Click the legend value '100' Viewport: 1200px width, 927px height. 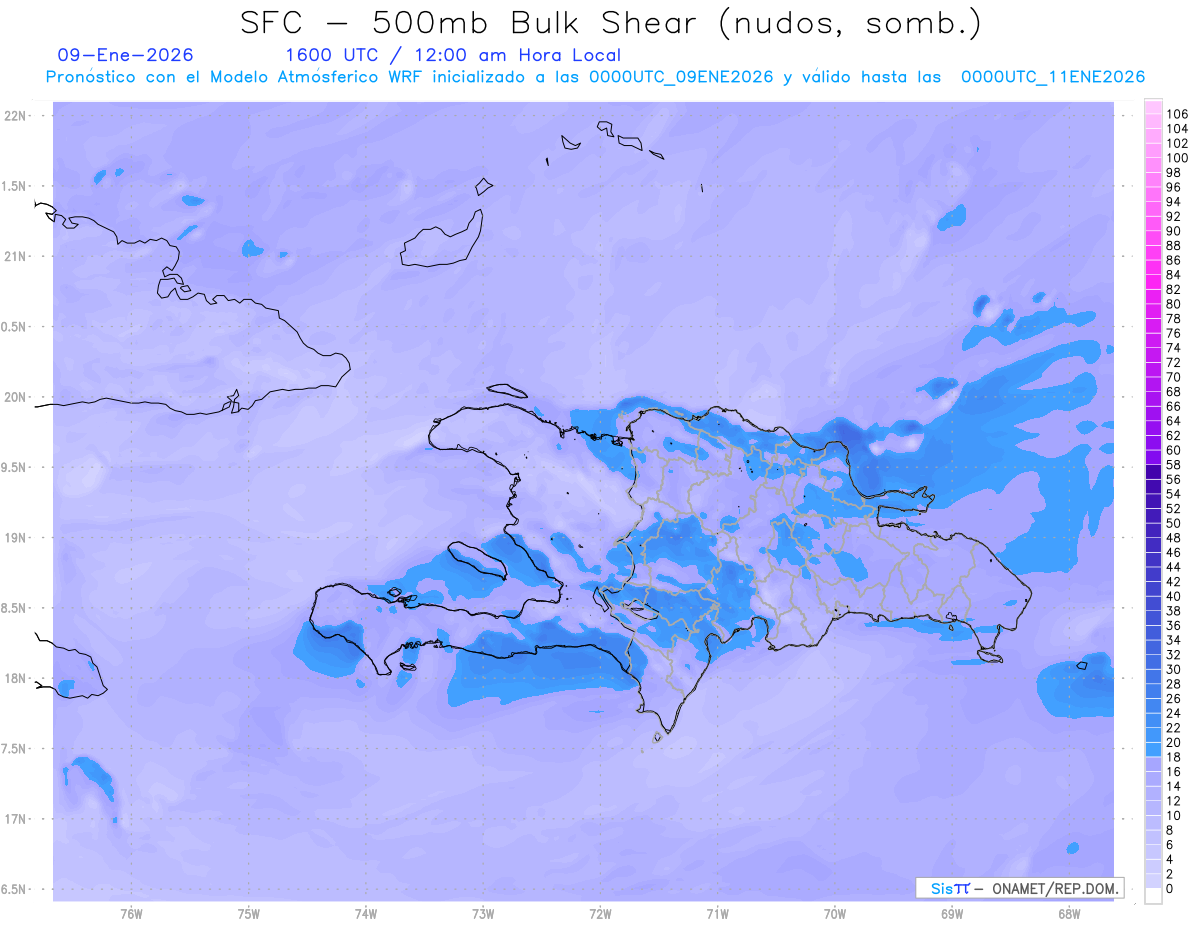click(x=1177, y=158)
